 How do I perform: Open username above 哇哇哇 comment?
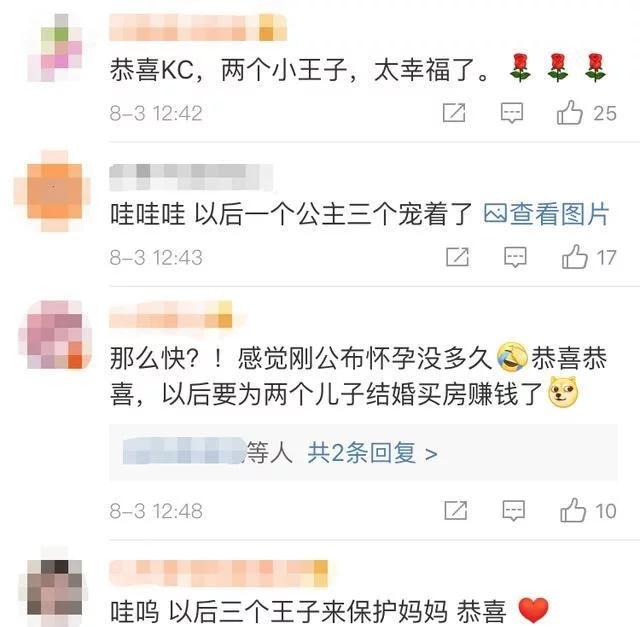191,177
